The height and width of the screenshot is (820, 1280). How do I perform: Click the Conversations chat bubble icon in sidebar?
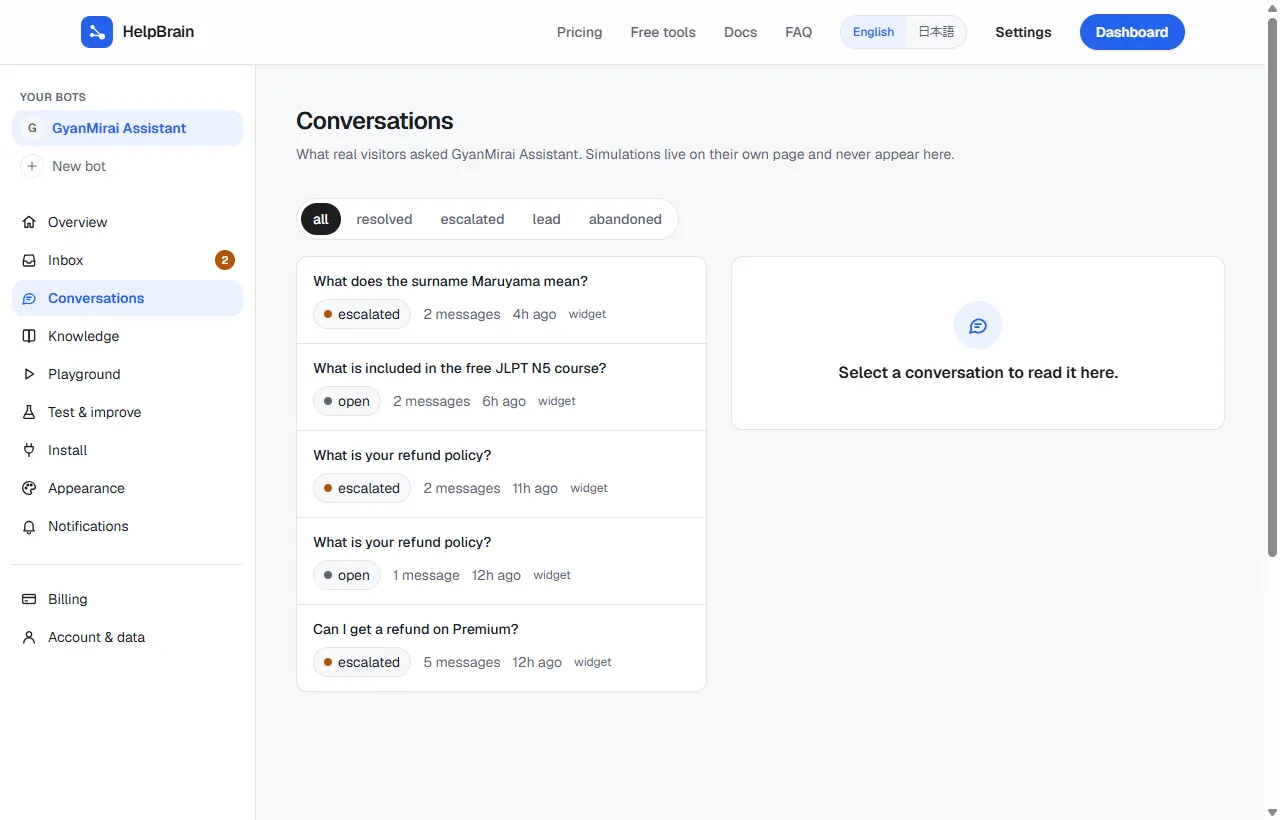tap(29, 298)
